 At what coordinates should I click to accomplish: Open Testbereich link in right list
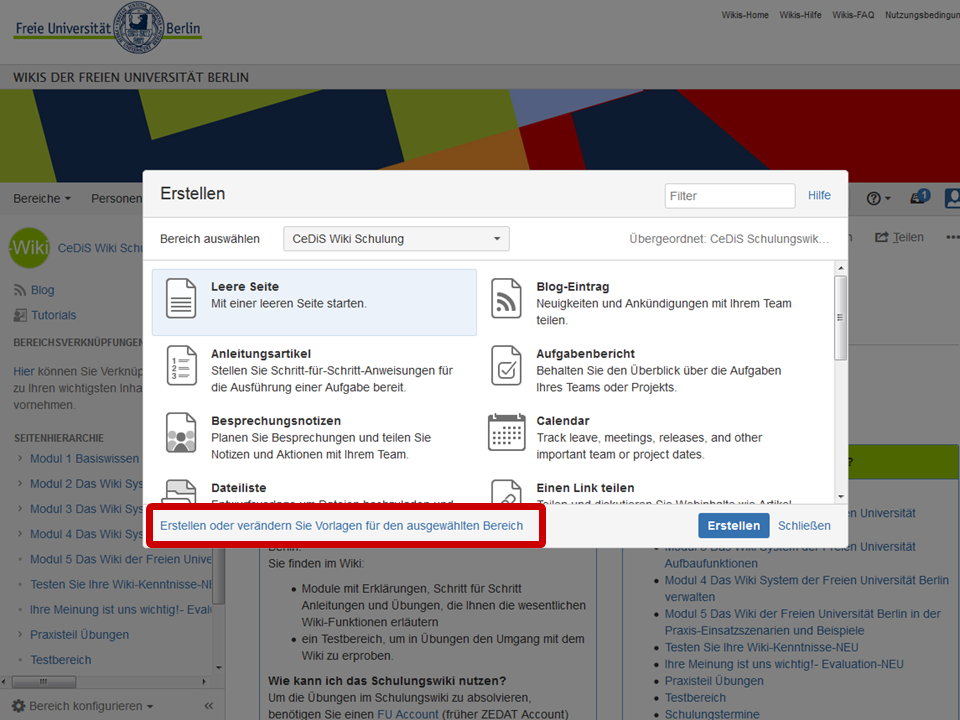click(x=695, y=697)
